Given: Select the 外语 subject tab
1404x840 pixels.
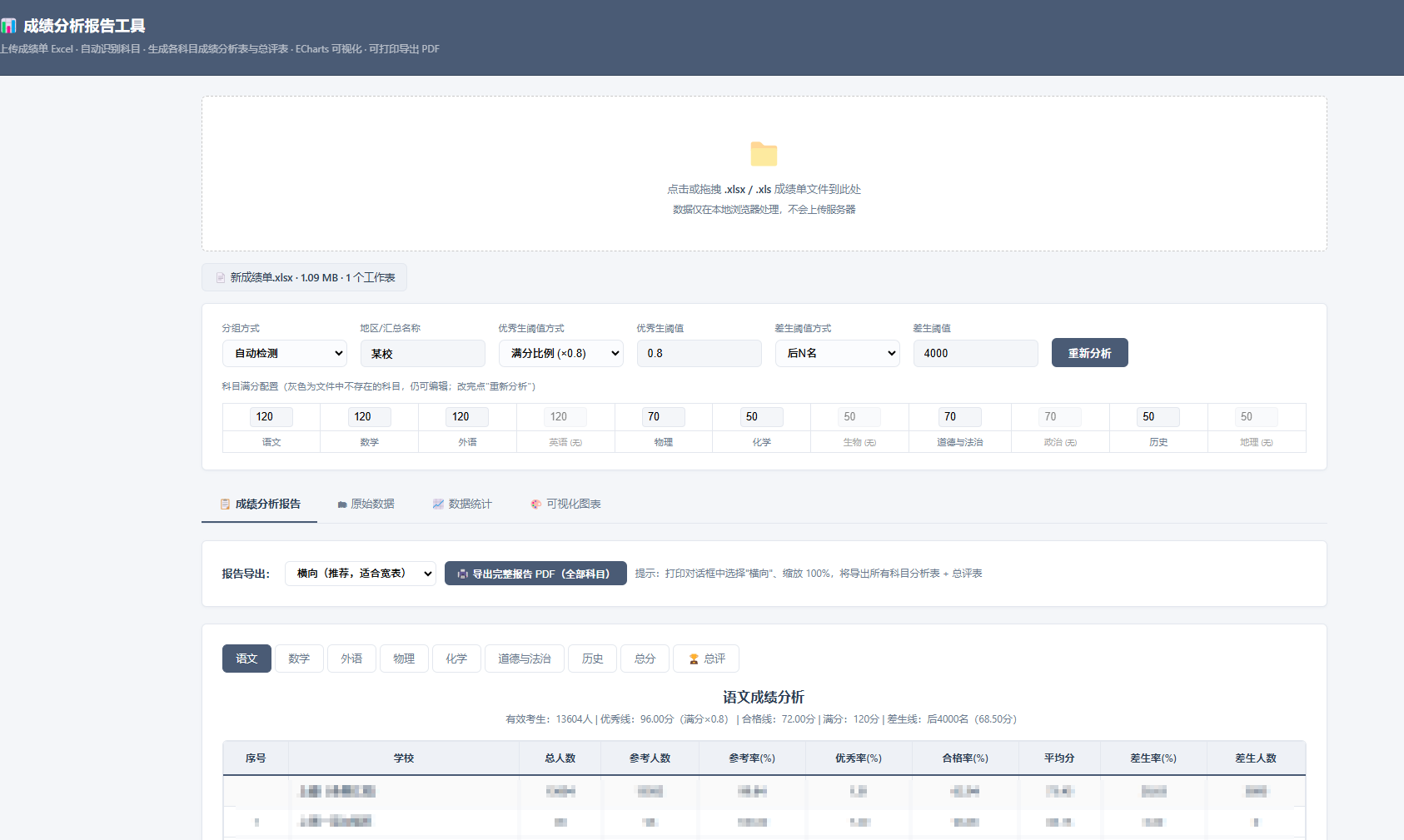Looking at the screenshot, I should click(x=351, y=659).
